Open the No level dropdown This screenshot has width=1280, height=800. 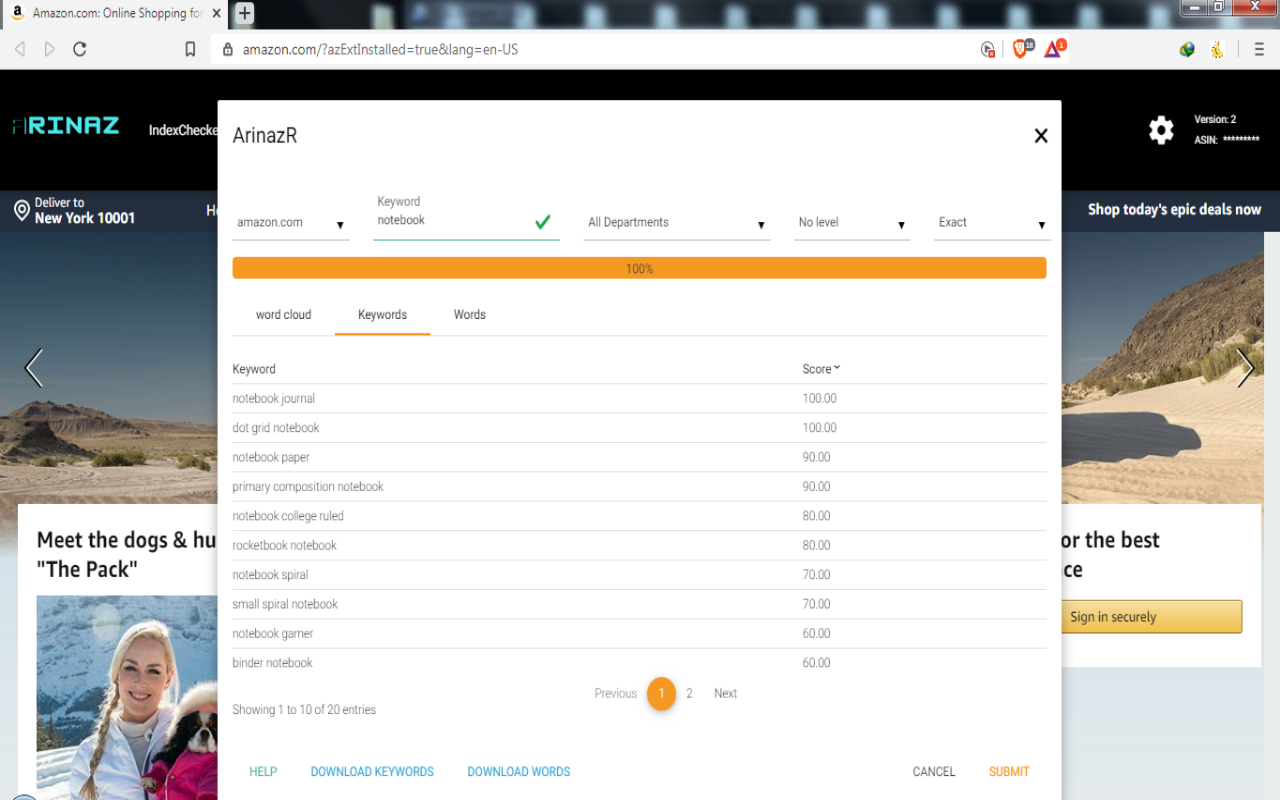(852, 223)
